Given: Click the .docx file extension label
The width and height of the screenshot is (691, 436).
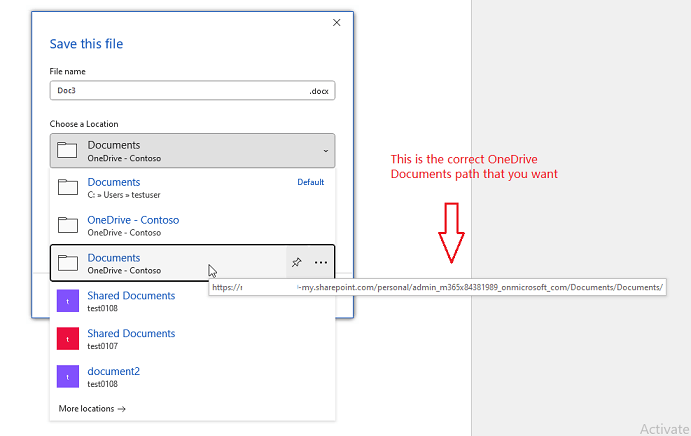Looking at the screenshot, I should (319, 91).
